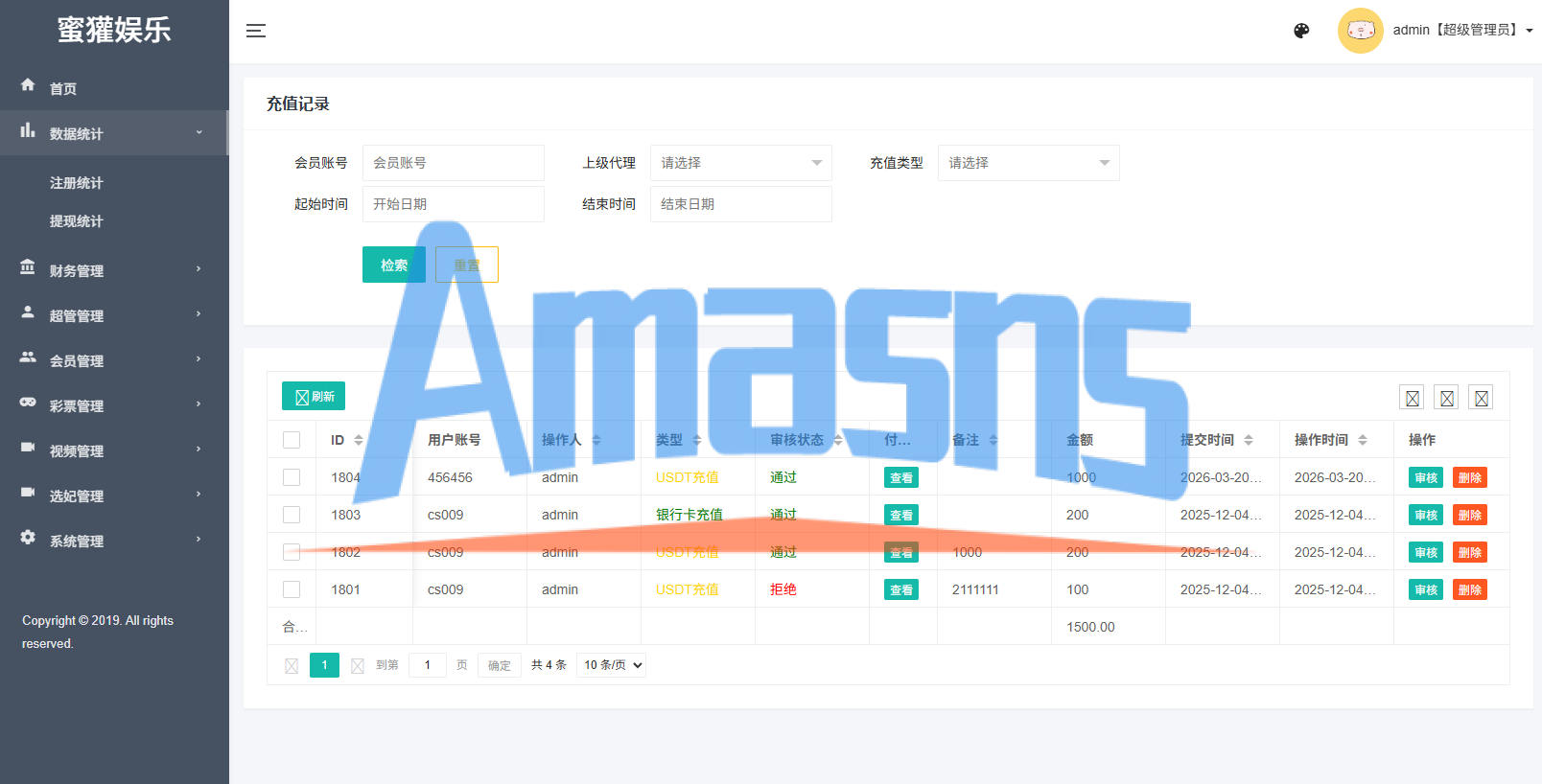
Task: Sort by ID column arrows
Action: tap(359, 440)
